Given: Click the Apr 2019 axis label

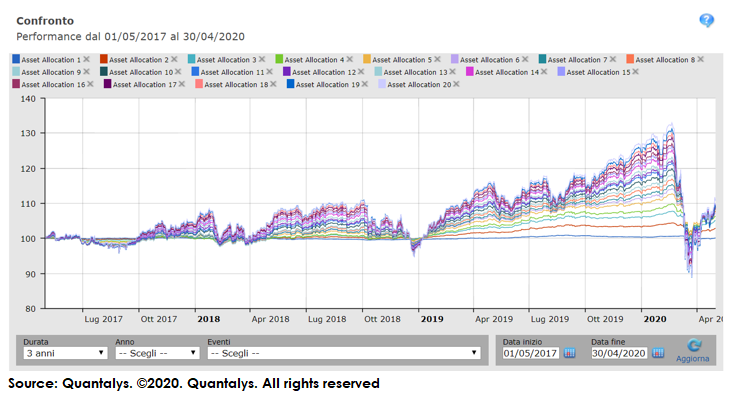Looking at the screenshot, I should pos(494,319).
